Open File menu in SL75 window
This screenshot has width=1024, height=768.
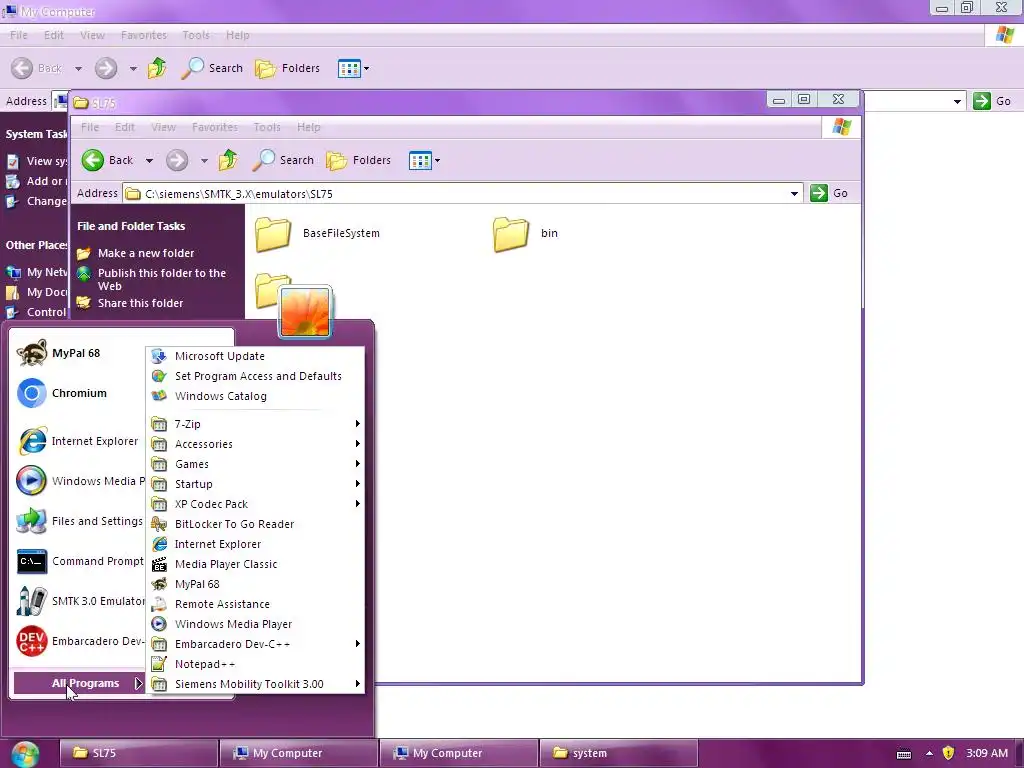89,127
